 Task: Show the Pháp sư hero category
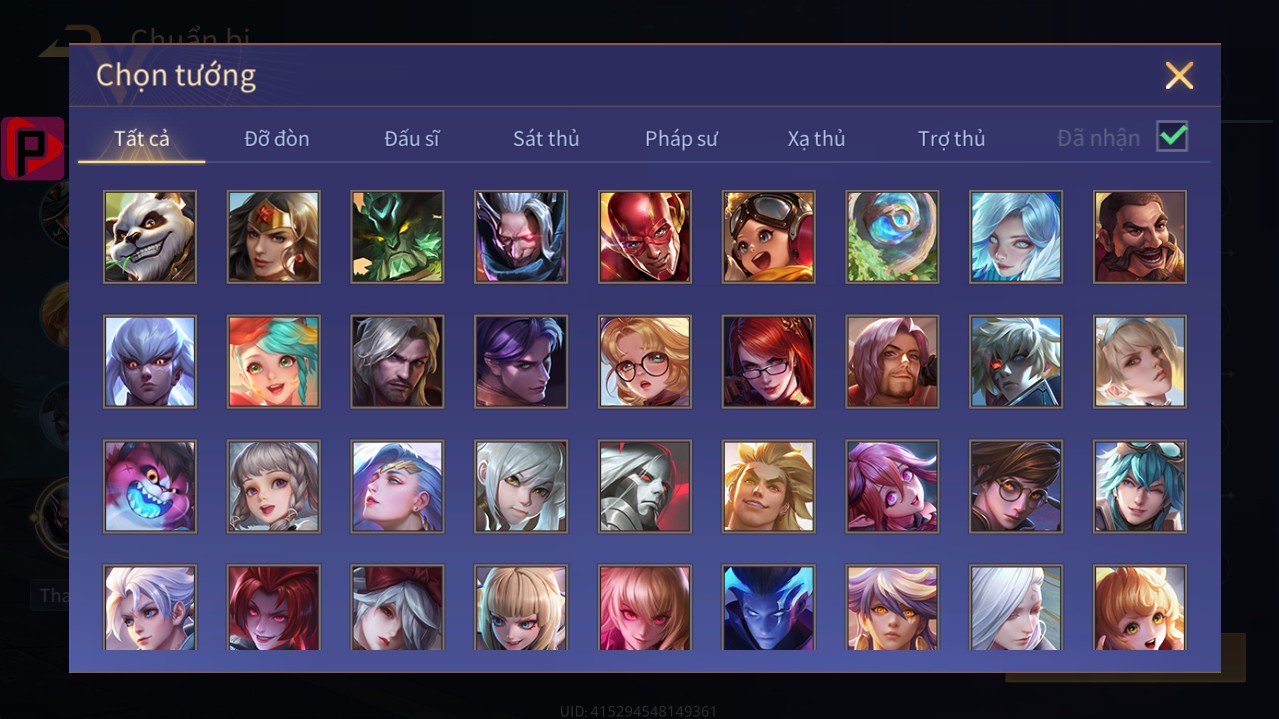[x=681, y=139]
